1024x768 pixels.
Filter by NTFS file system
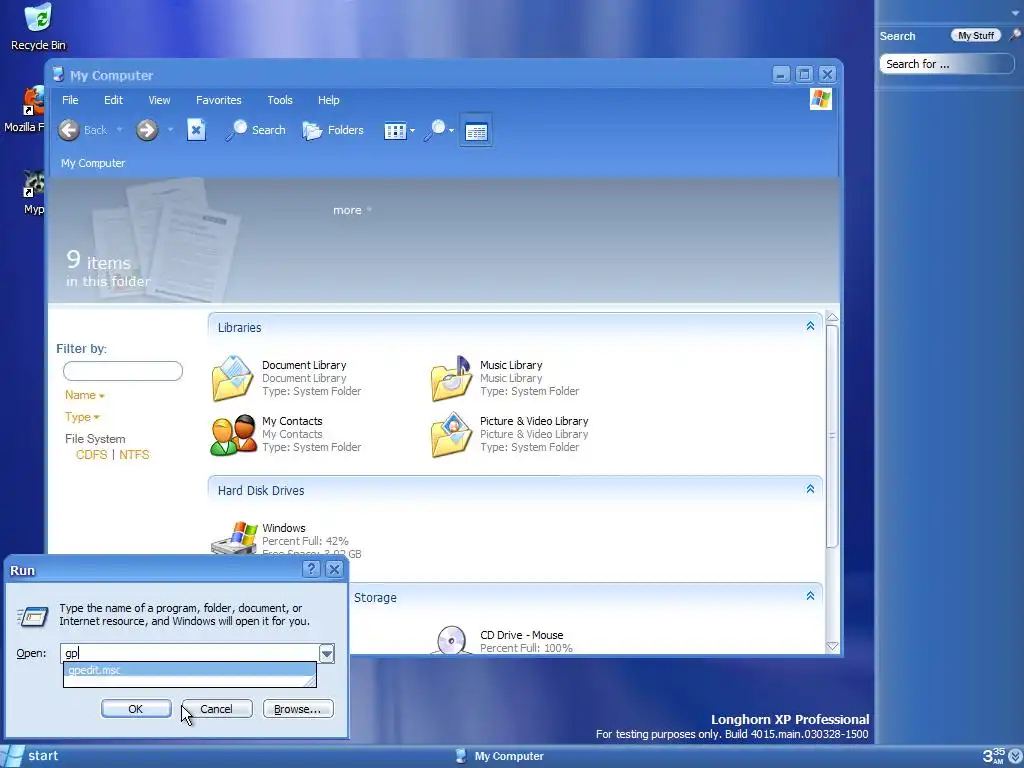tap(134, 455)
